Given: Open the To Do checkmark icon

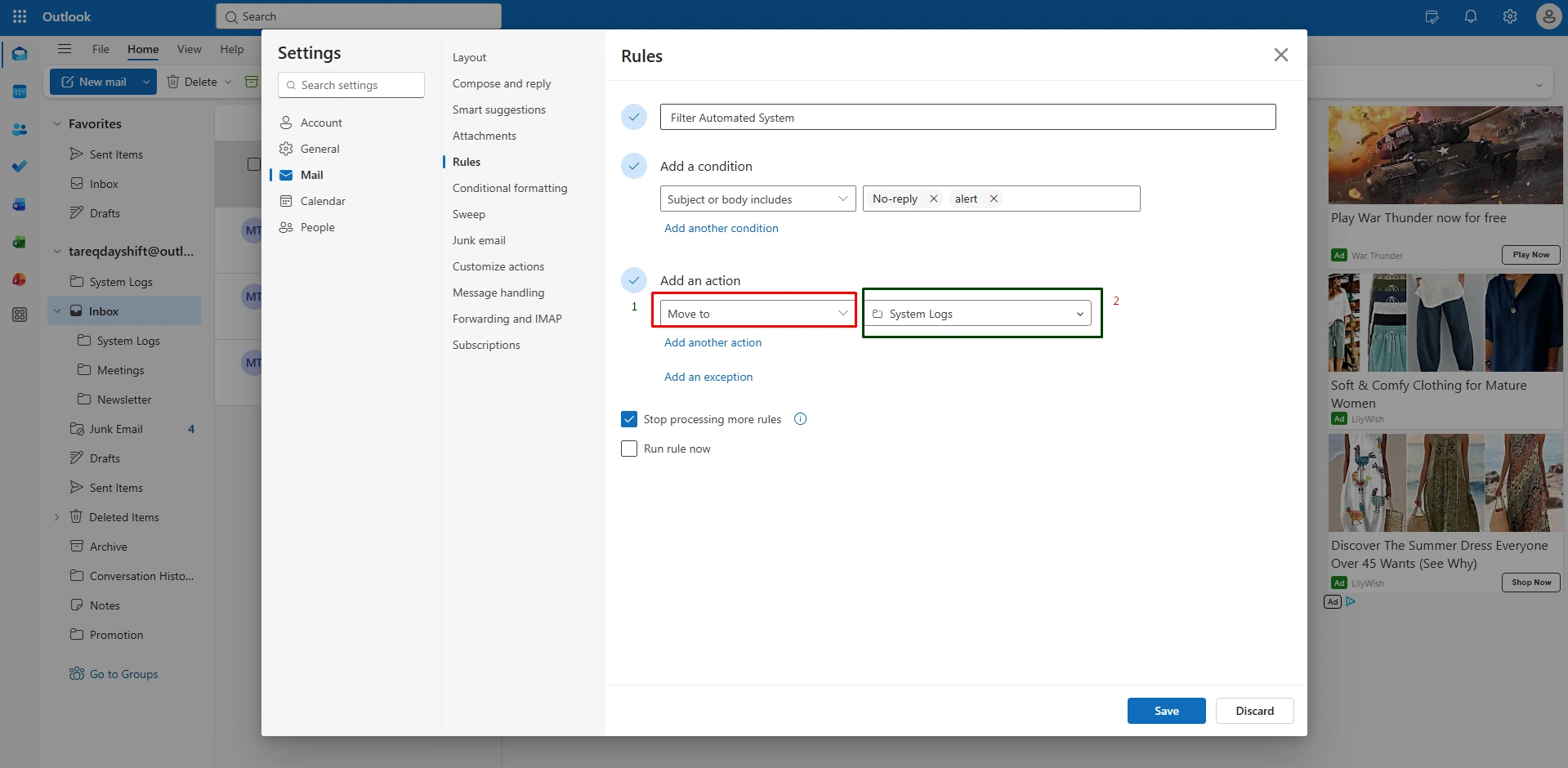Looking at the screenshot, I should [x=20, y=167].
